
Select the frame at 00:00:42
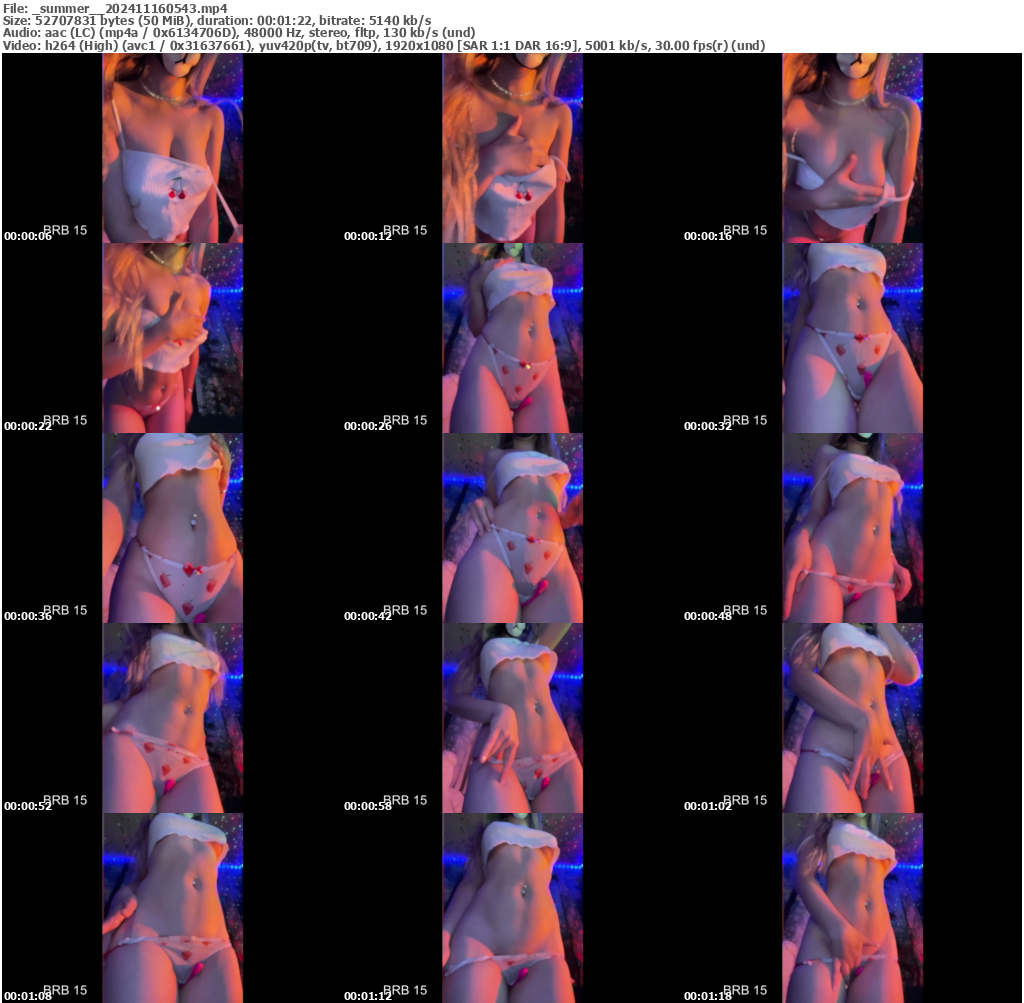click(x=512, y=527)
